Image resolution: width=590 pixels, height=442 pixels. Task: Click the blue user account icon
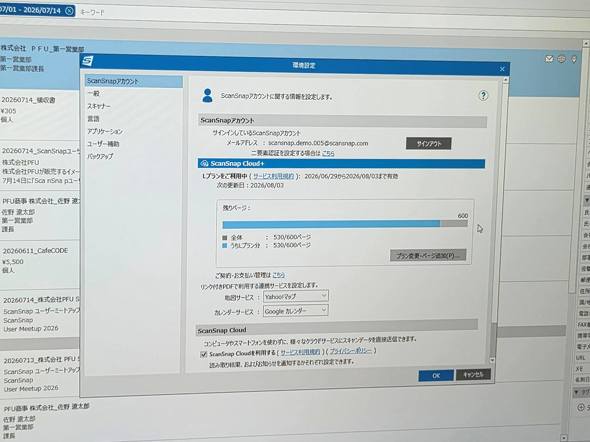pyautogui.click(x=207, y=96)
